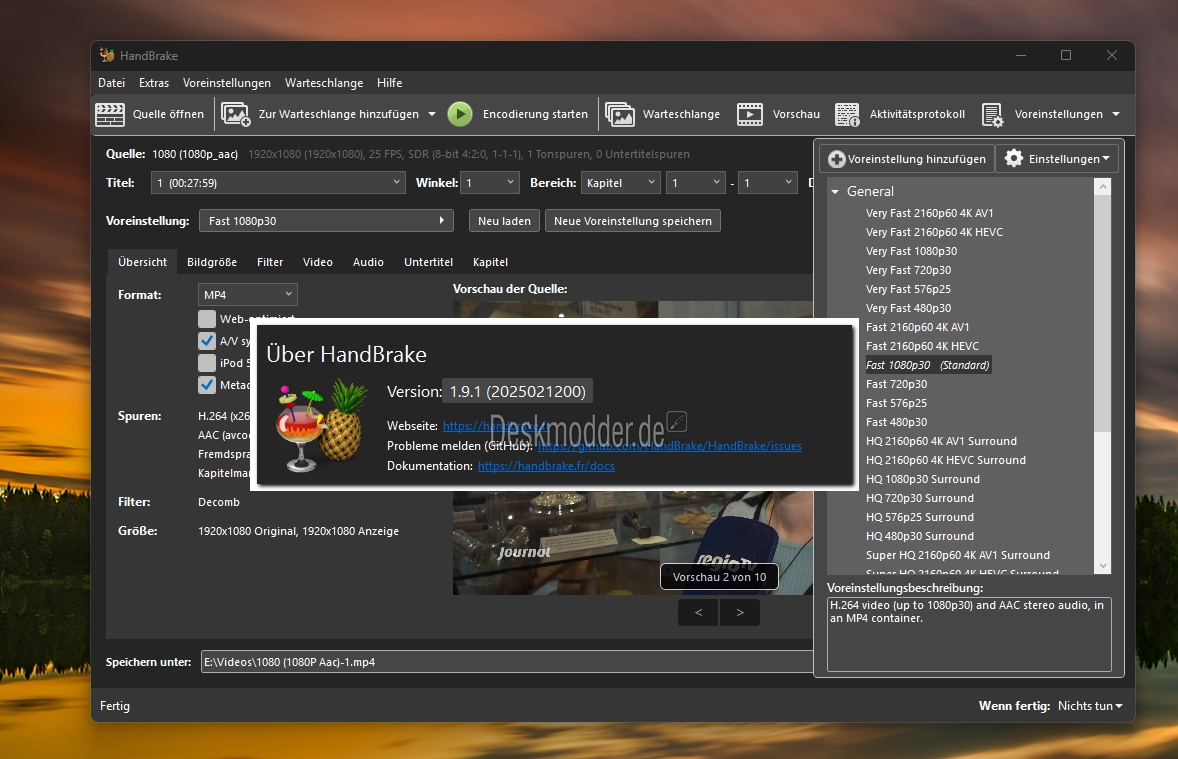The width and height of the screenshot is (1178, 759).
Task: Click the preset list scrollbar thumb
Action: [x=1102, y=313]
